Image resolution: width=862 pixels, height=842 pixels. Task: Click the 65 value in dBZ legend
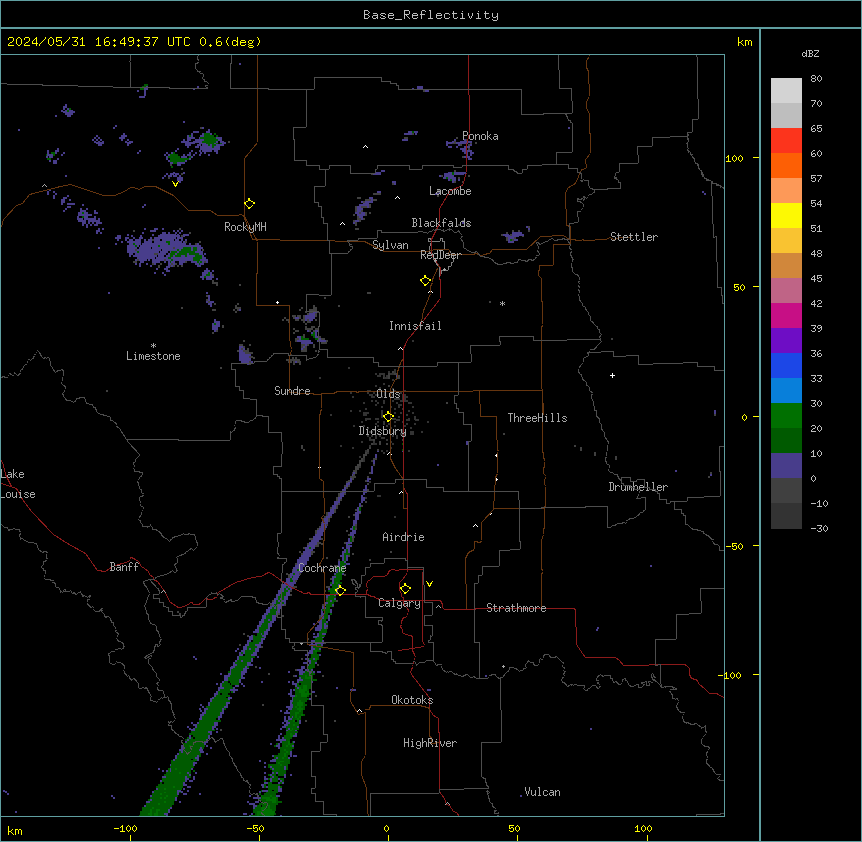coord(816,129)
